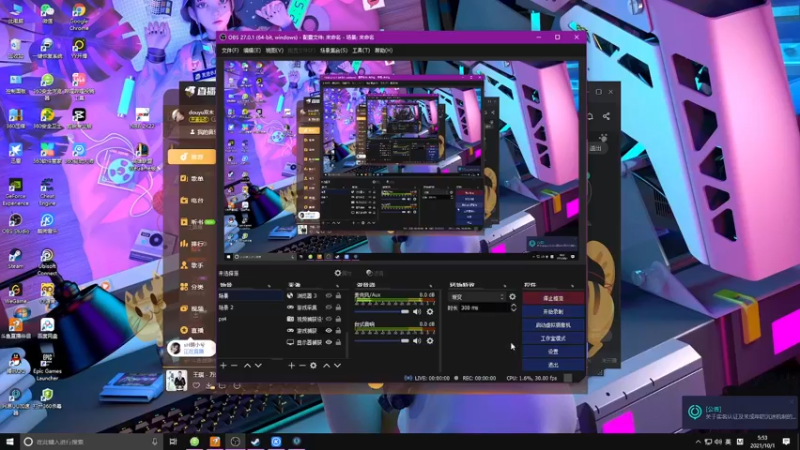Open Windows Start menu
The height and width of the screenshot is (450, 800).
[x=10, y=441]
